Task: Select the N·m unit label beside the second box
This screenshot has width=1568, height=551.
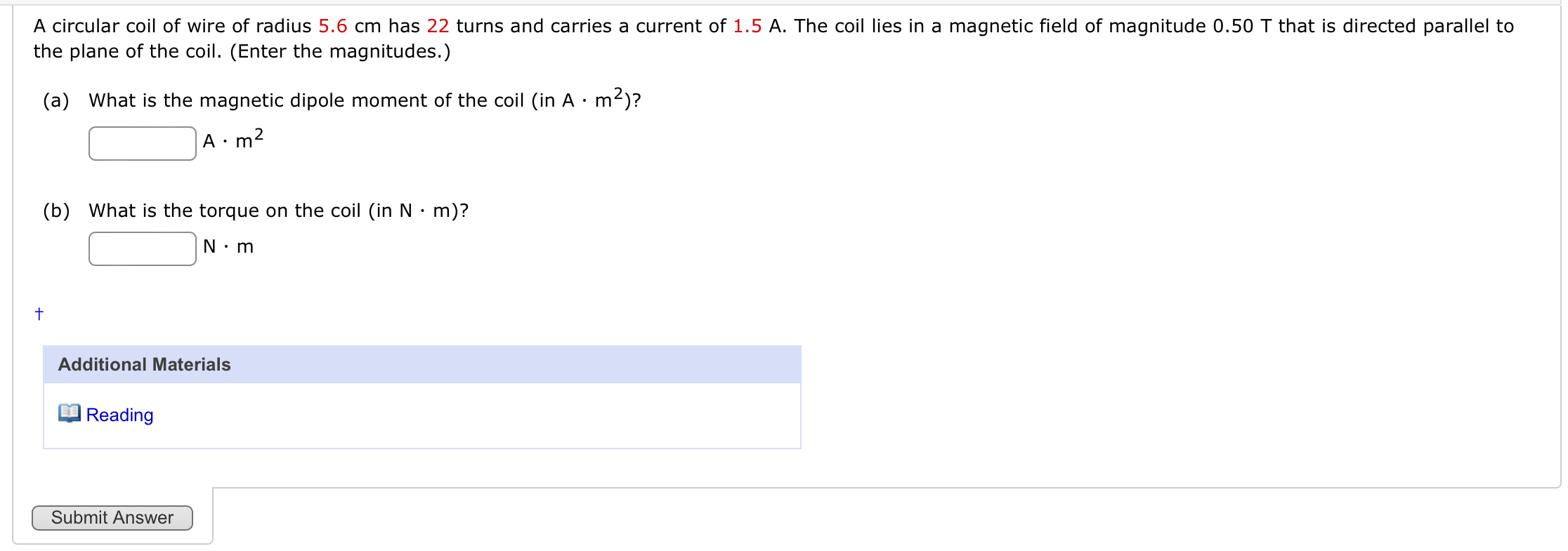Action: pyautogui.click(x=228, y=246)
